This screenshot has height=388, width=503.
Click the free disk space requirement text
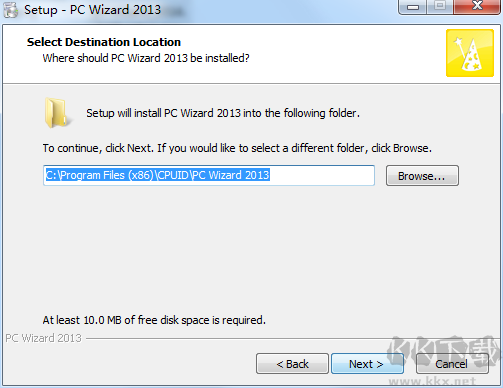(154, 320)
